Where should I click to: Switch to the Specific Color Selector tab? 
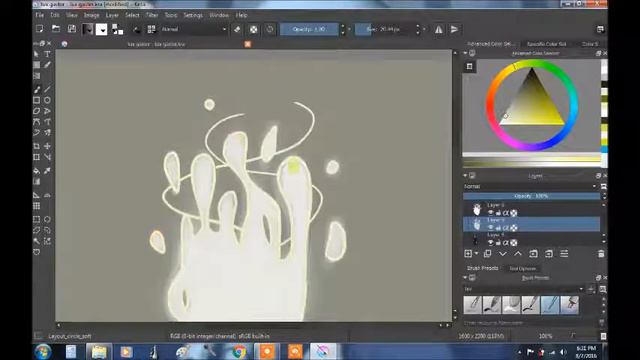click(x=547, y=44)
